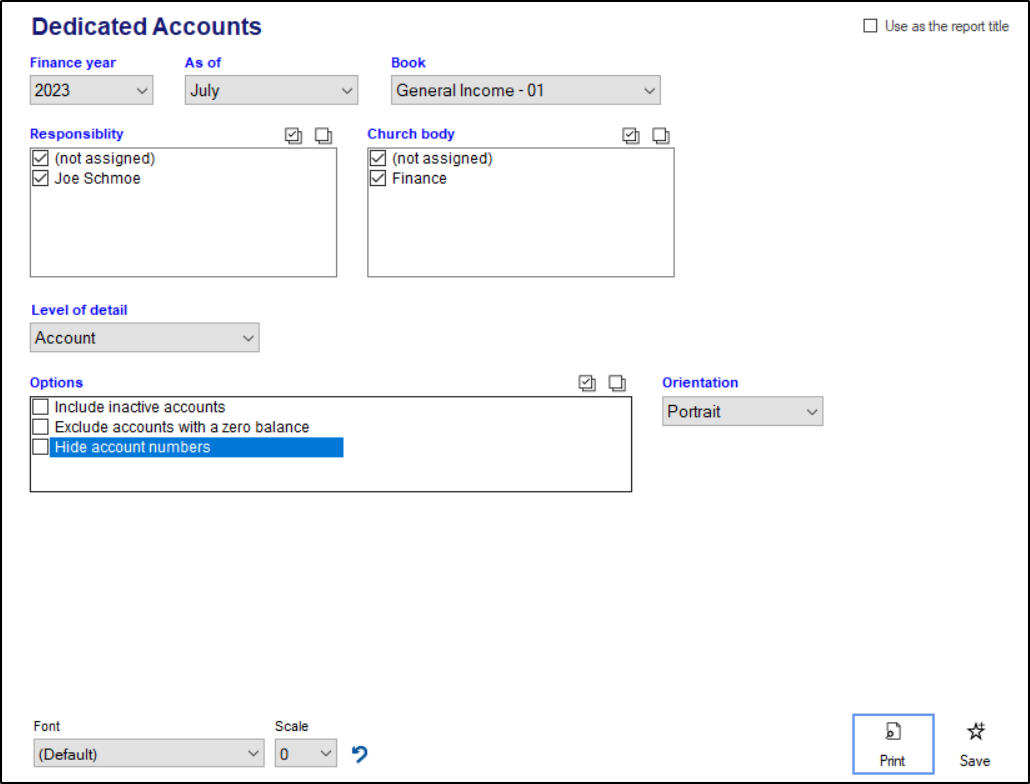Screen dimensions: 1030x784
Task: Uncheck Joe Schmoe responsibility
Action: (x=40, y=179)
